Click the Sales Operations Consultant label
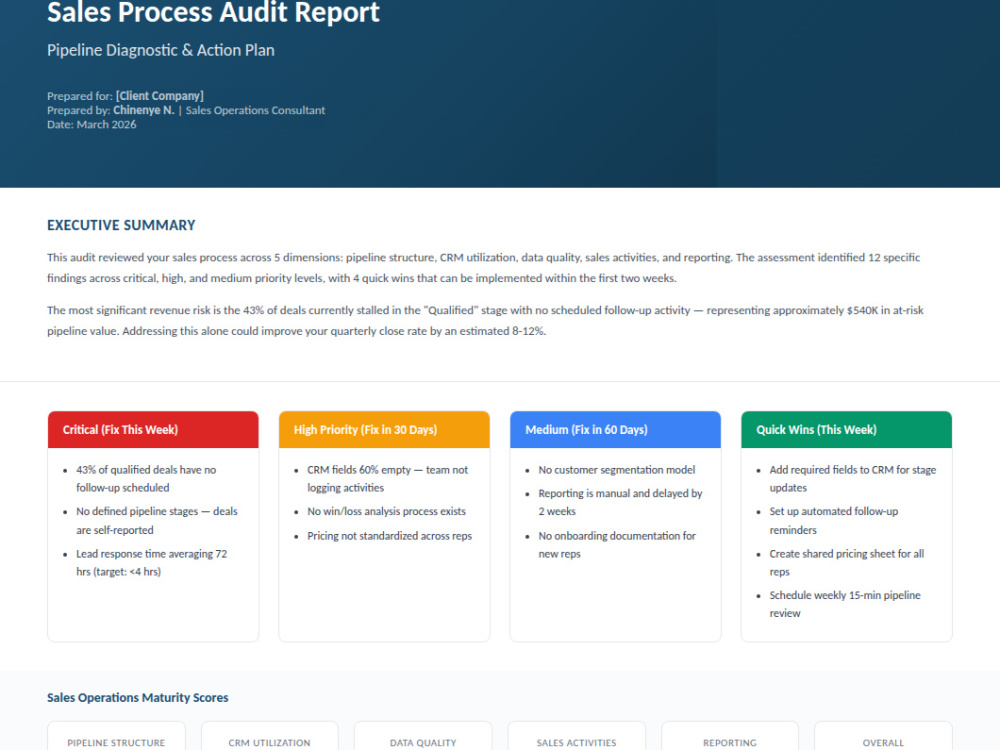Screen dimensions: 1000x750 255,110
